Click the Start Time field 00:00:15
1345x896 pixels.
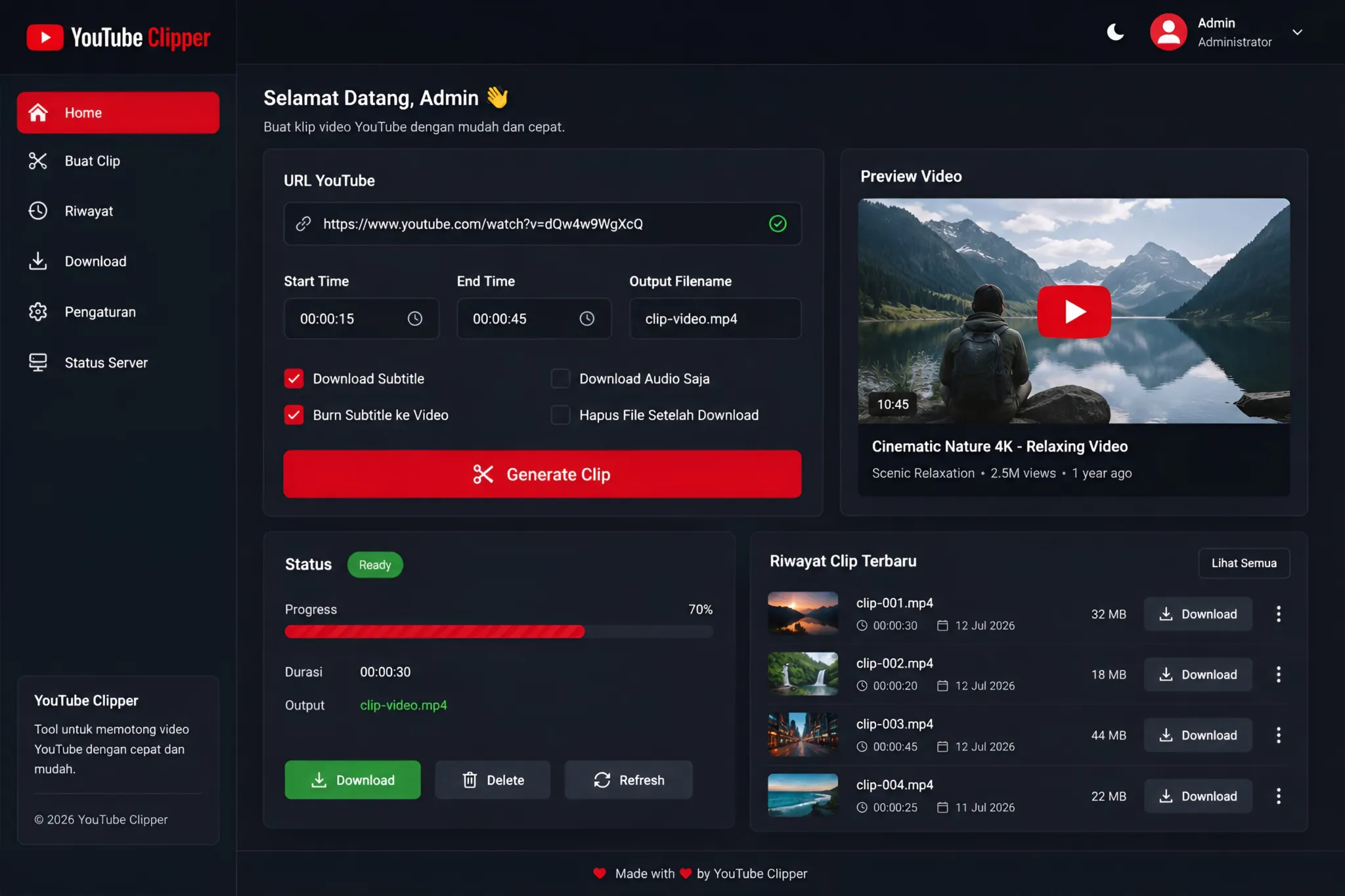(361, 318)
